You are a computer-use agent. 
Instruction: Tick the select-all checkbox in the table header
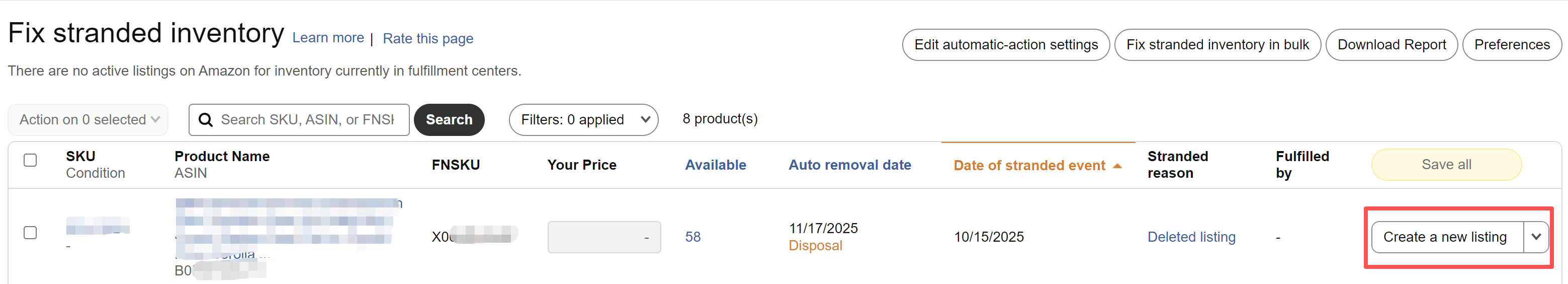pos(30,160)
